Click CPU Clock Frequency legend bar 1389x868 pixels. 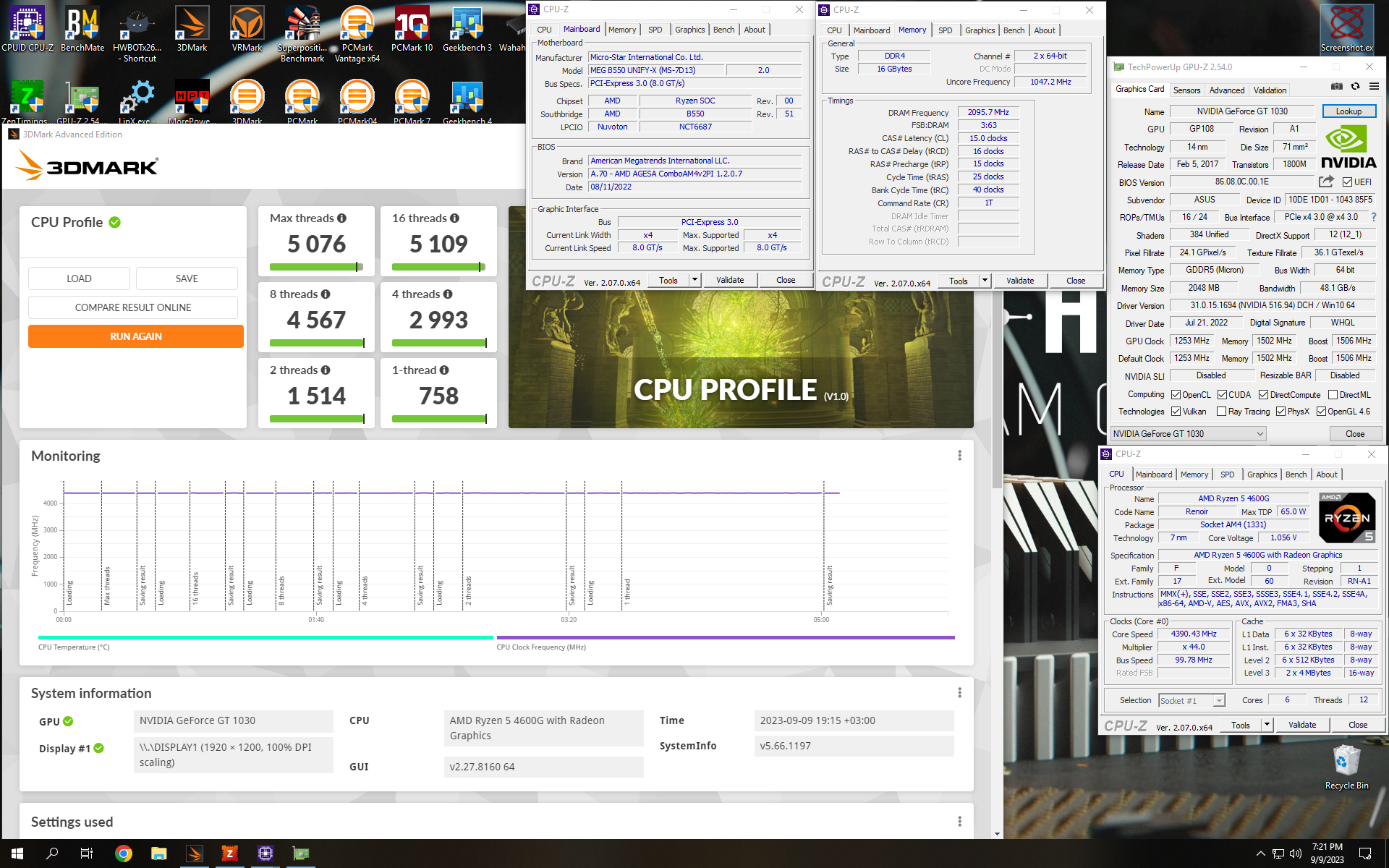click(726, 638)
